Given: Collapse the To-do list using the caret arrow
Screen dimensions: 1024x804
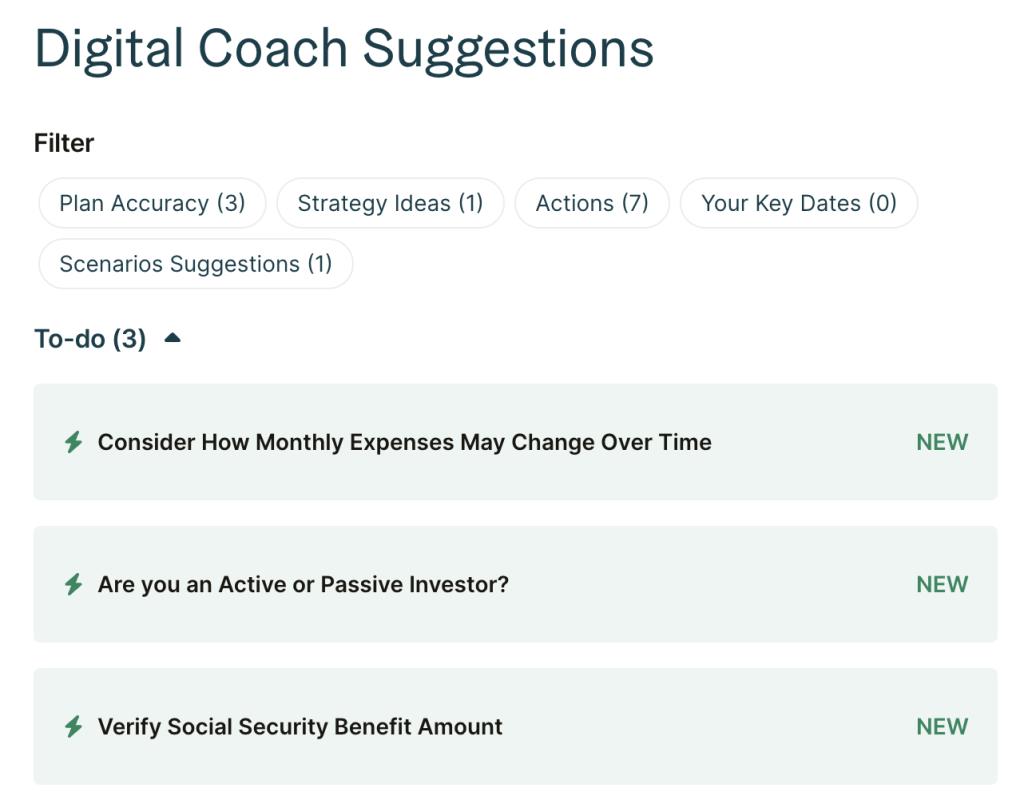Looking at the screenshot, I should click(172, 338).
